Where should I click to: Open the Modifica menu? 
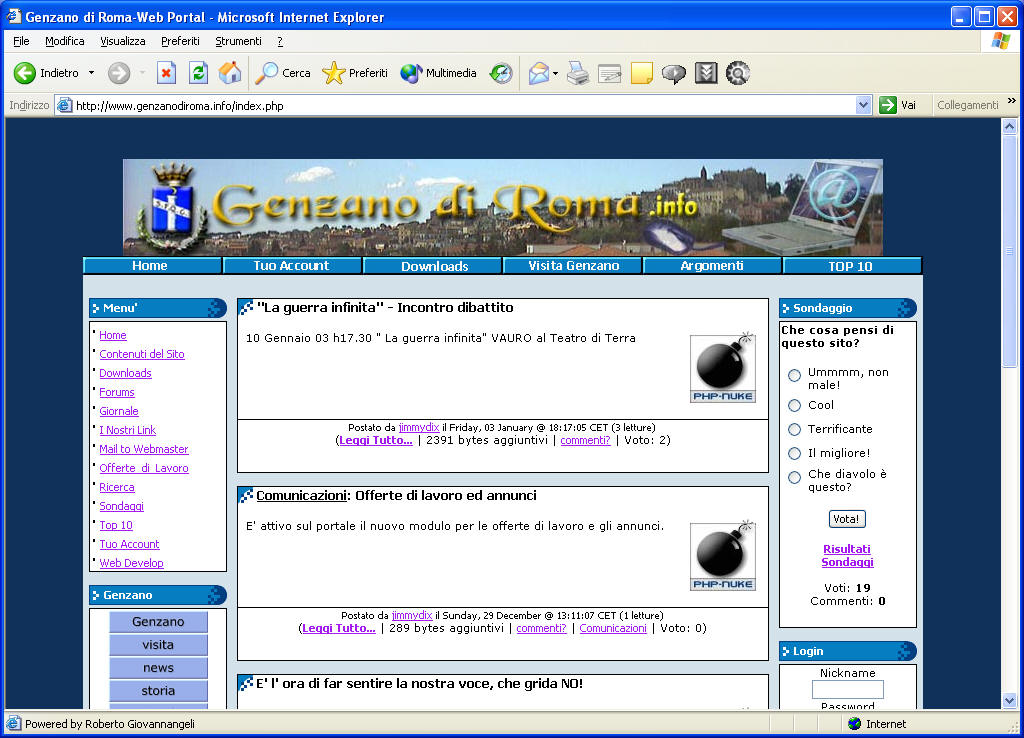(x=65, y=41)
